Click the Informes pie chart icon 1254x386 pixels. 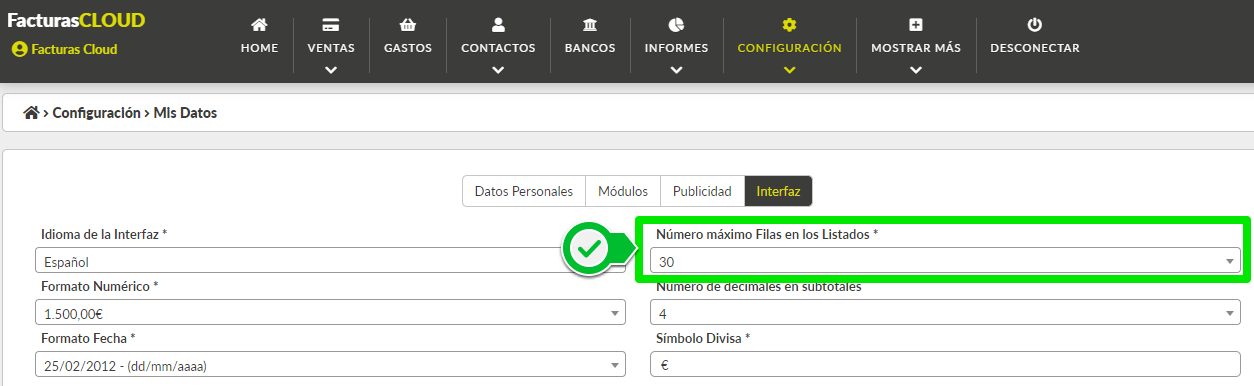pyautogui.click(x=676, y=24)
